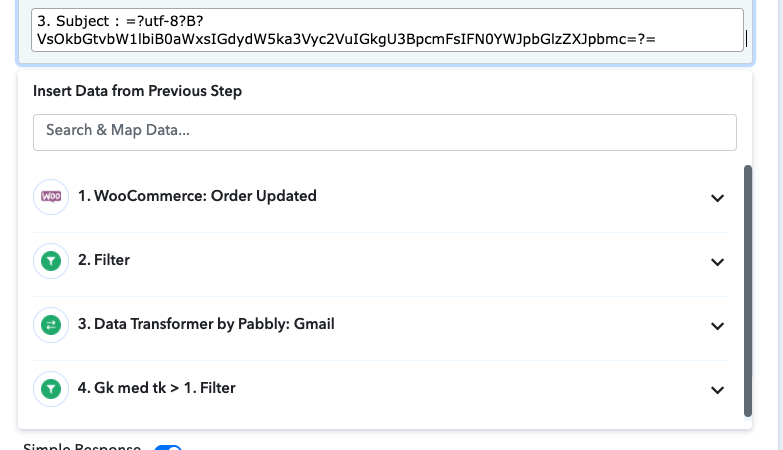
Task: Click the vertical scrollbar of the data list
Action: click(748, 291)
